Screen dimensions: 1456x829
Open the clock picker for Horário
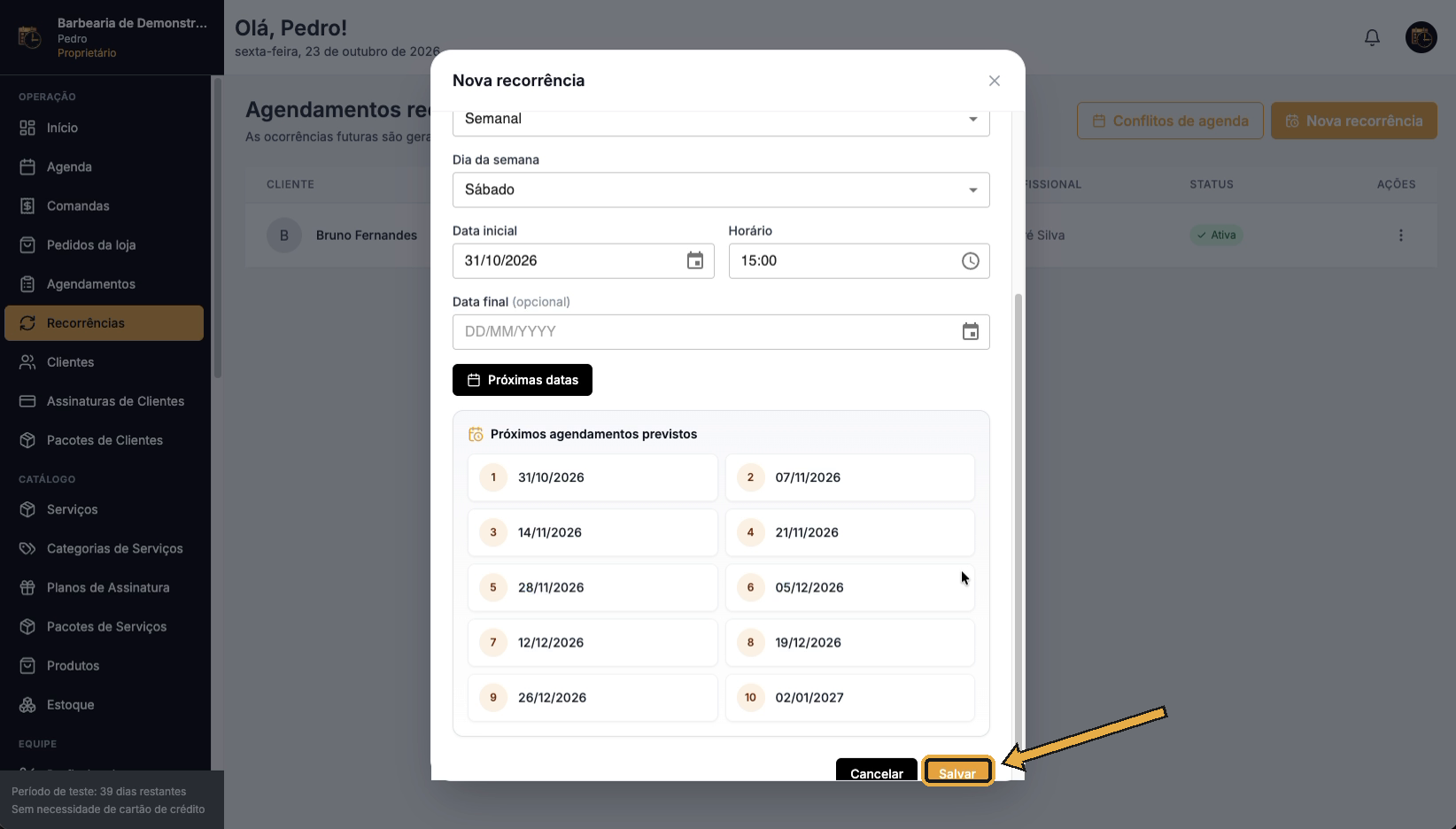click(971, 260)
